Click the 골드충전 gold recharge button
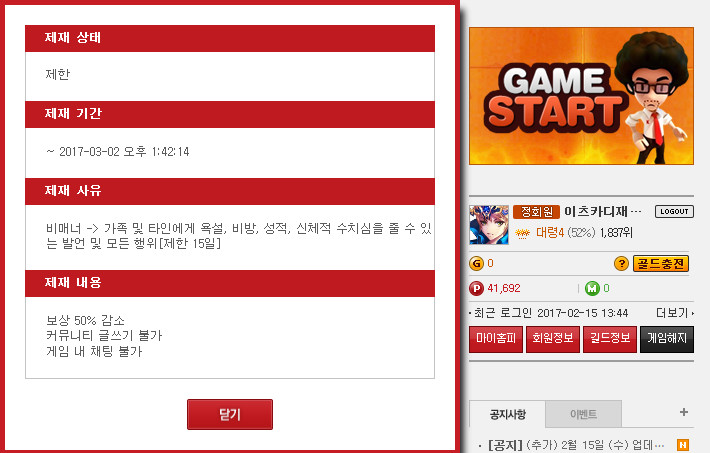 [x=661, y=263]
